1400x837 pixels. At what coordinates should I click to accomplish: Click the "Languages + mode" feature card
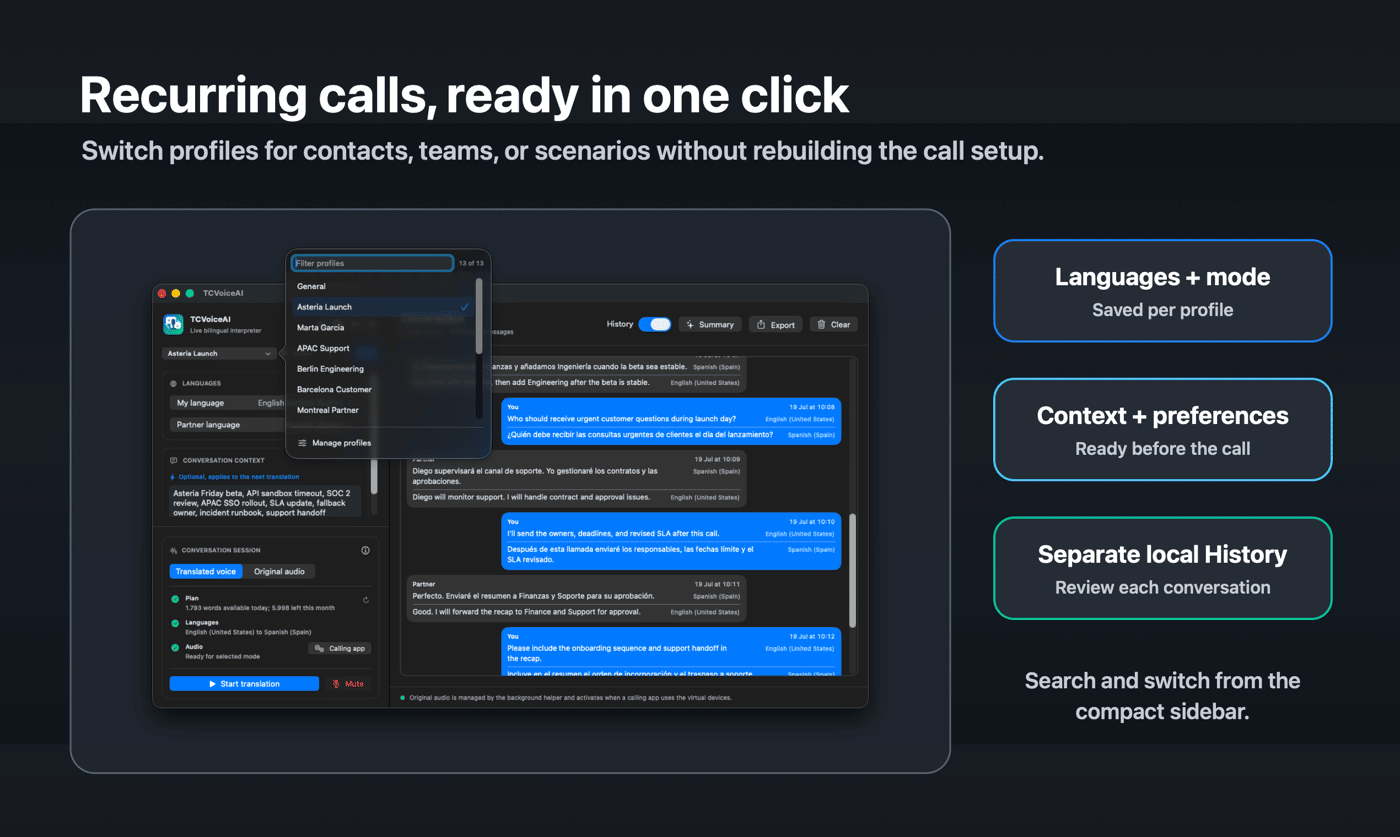(1162, 291)
